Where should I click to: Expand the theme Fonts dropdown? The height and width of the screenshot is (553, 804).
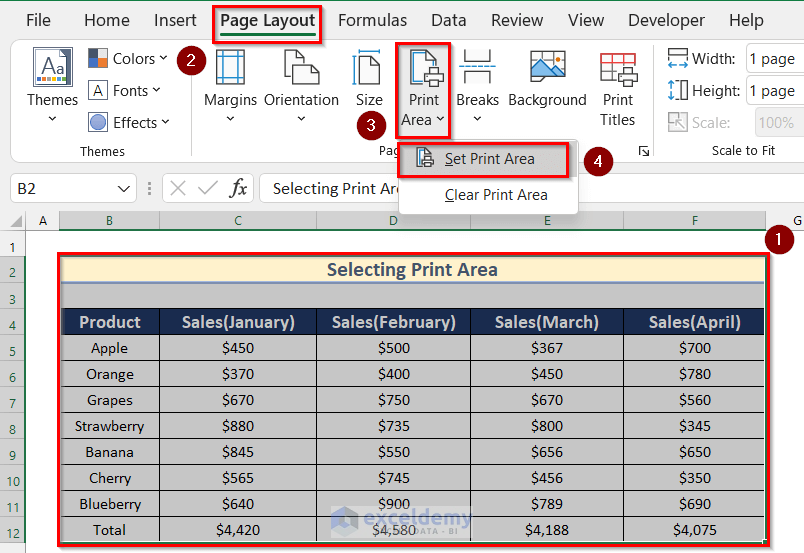coord(124,90)
